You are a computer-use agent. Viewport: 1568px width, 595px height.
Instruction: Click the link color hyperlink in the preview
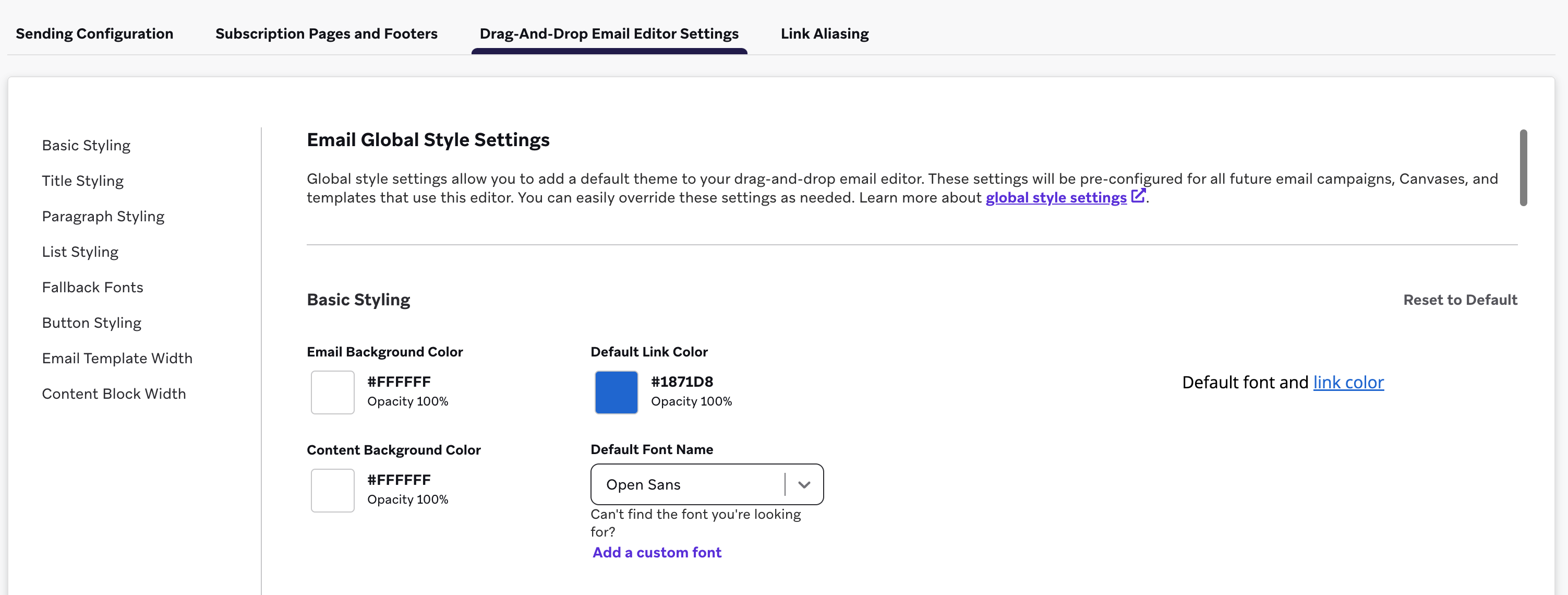pos(1349,382)
